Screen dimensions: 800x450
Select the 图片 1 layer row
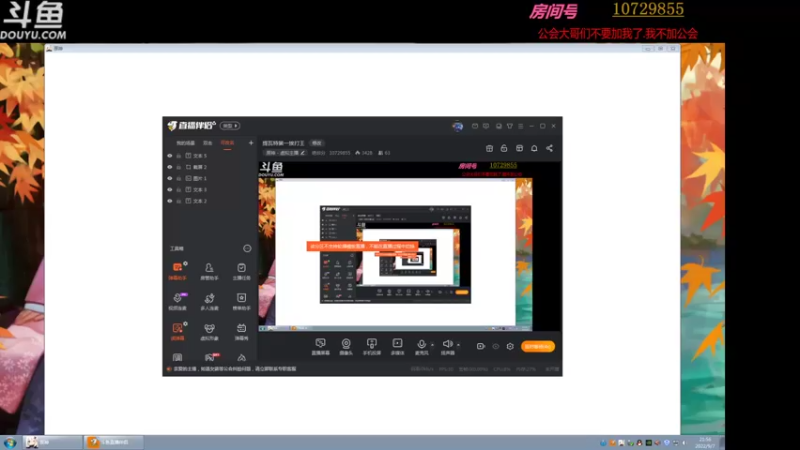[x=210, y=178]
